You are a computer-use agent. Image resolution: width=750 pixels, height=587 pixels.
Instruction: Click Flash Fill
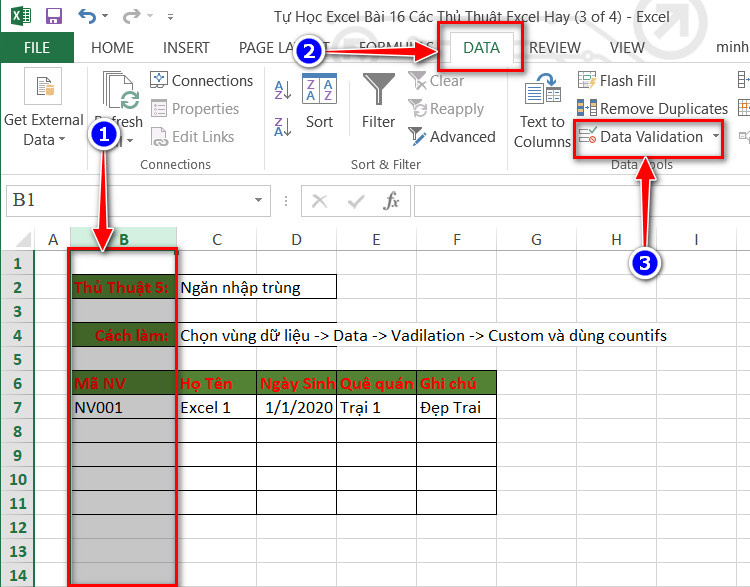[x=617, y=80]
